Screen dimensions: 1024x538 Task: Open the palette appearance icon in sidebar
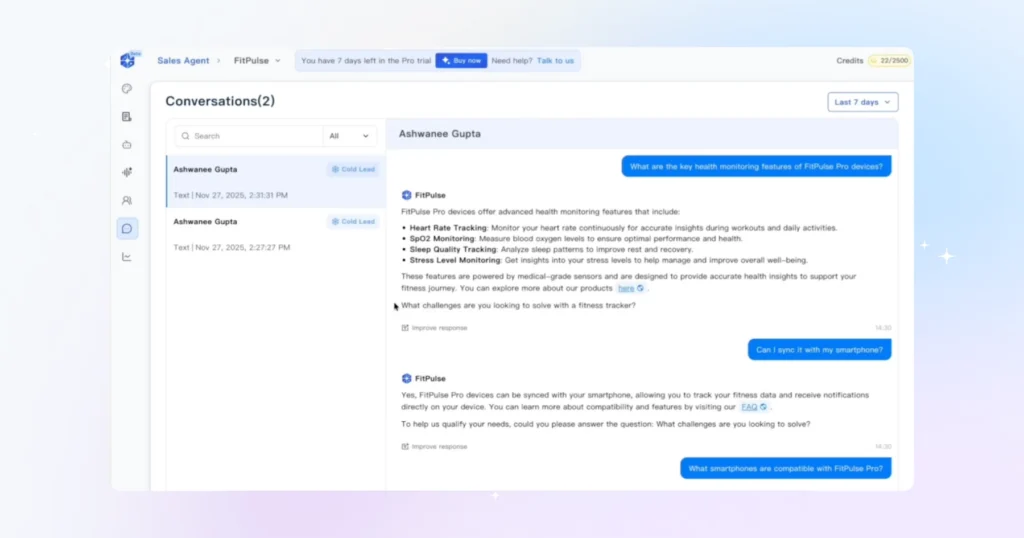127,89
